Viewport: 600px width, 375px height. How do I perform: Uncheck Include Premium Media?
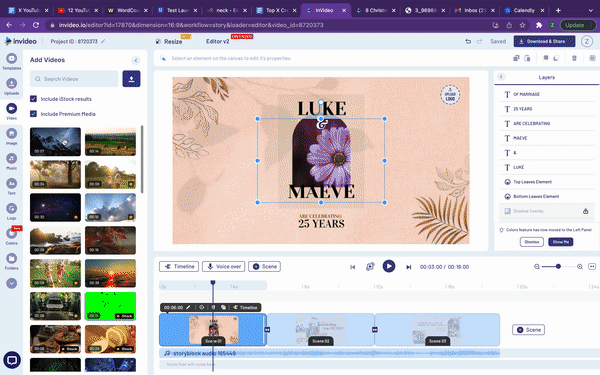click(33, 114)
